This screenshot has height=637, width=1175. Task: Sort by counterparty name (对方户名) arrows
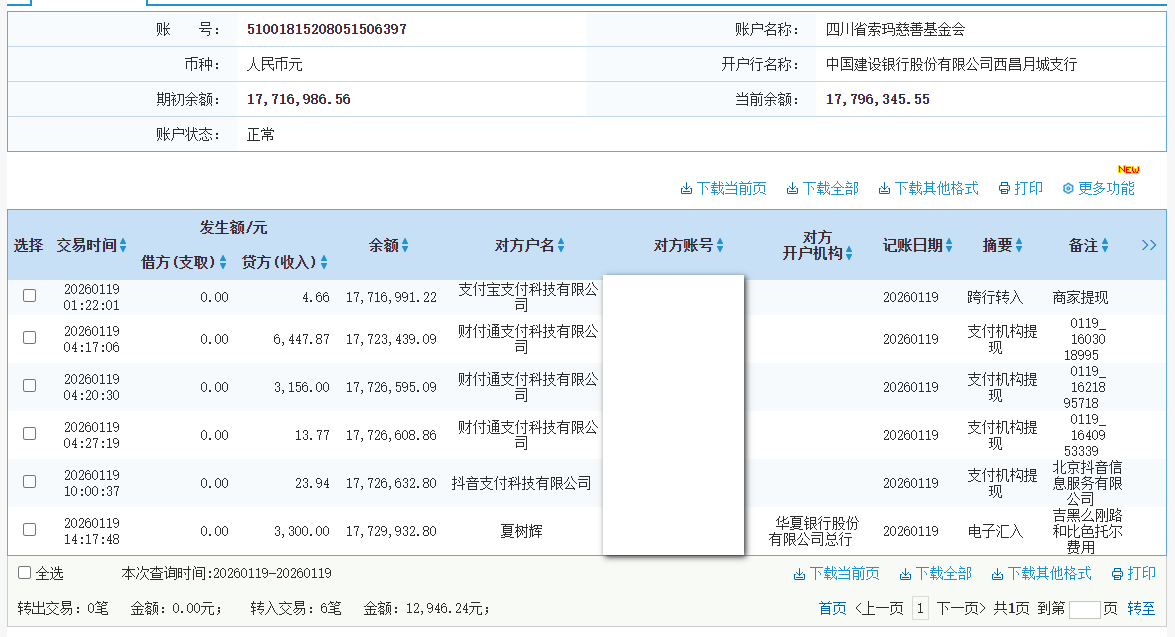[561, 246]
